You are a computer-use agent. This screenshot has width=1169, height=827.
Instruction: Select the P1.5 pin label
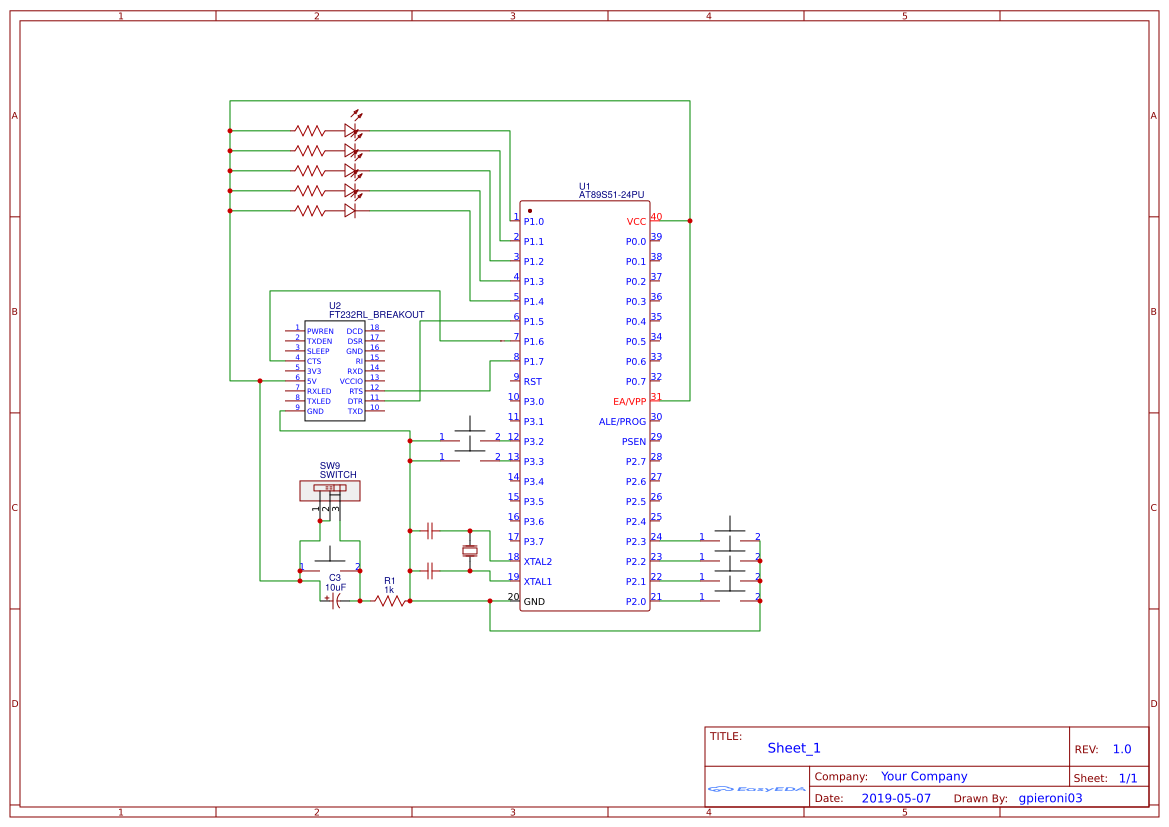[533, 321]
